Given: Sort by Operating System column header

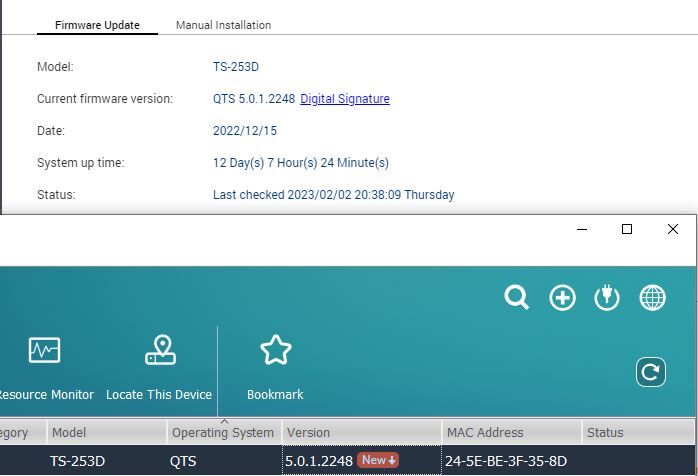Looking at the screenshot, I should tap(224, 432).
